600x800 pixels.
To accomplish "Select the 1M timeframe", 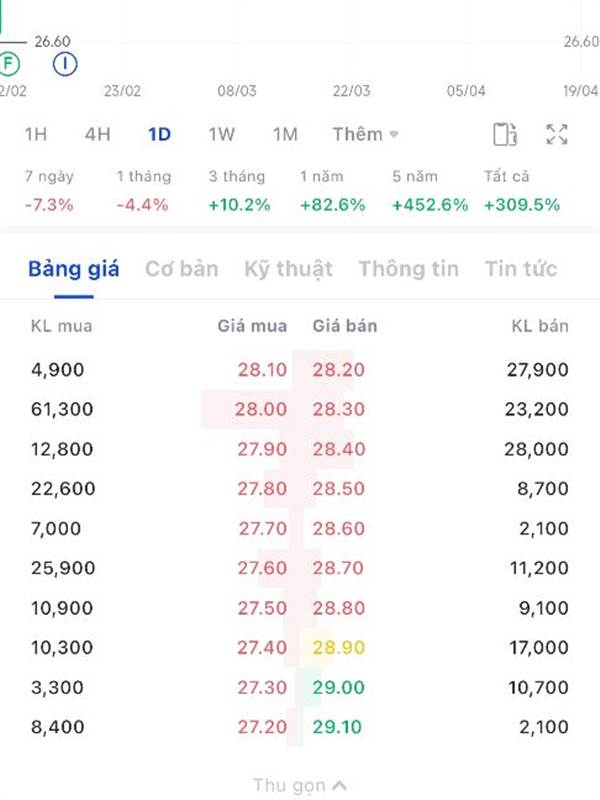I will [285, 135].
